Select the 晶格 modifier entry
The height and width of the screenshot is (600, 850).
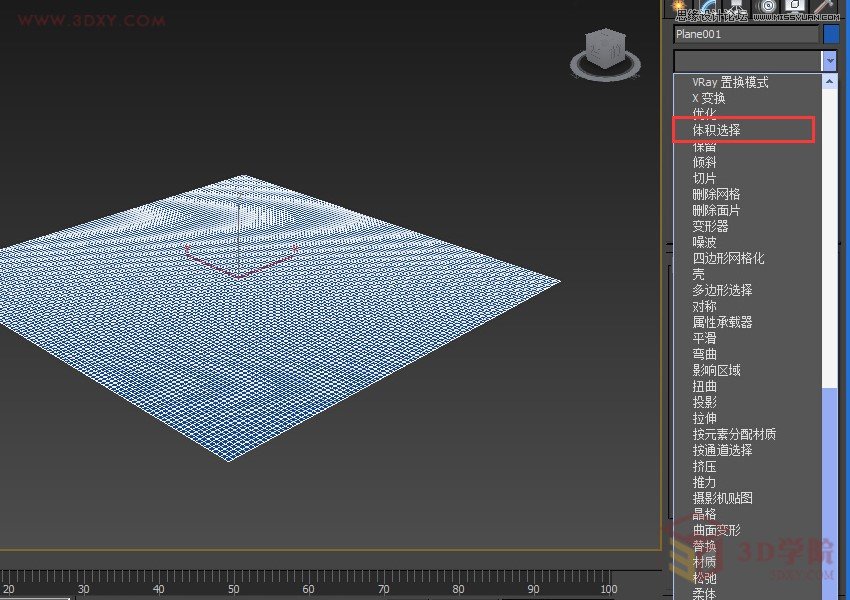click(x=704, y=513)
